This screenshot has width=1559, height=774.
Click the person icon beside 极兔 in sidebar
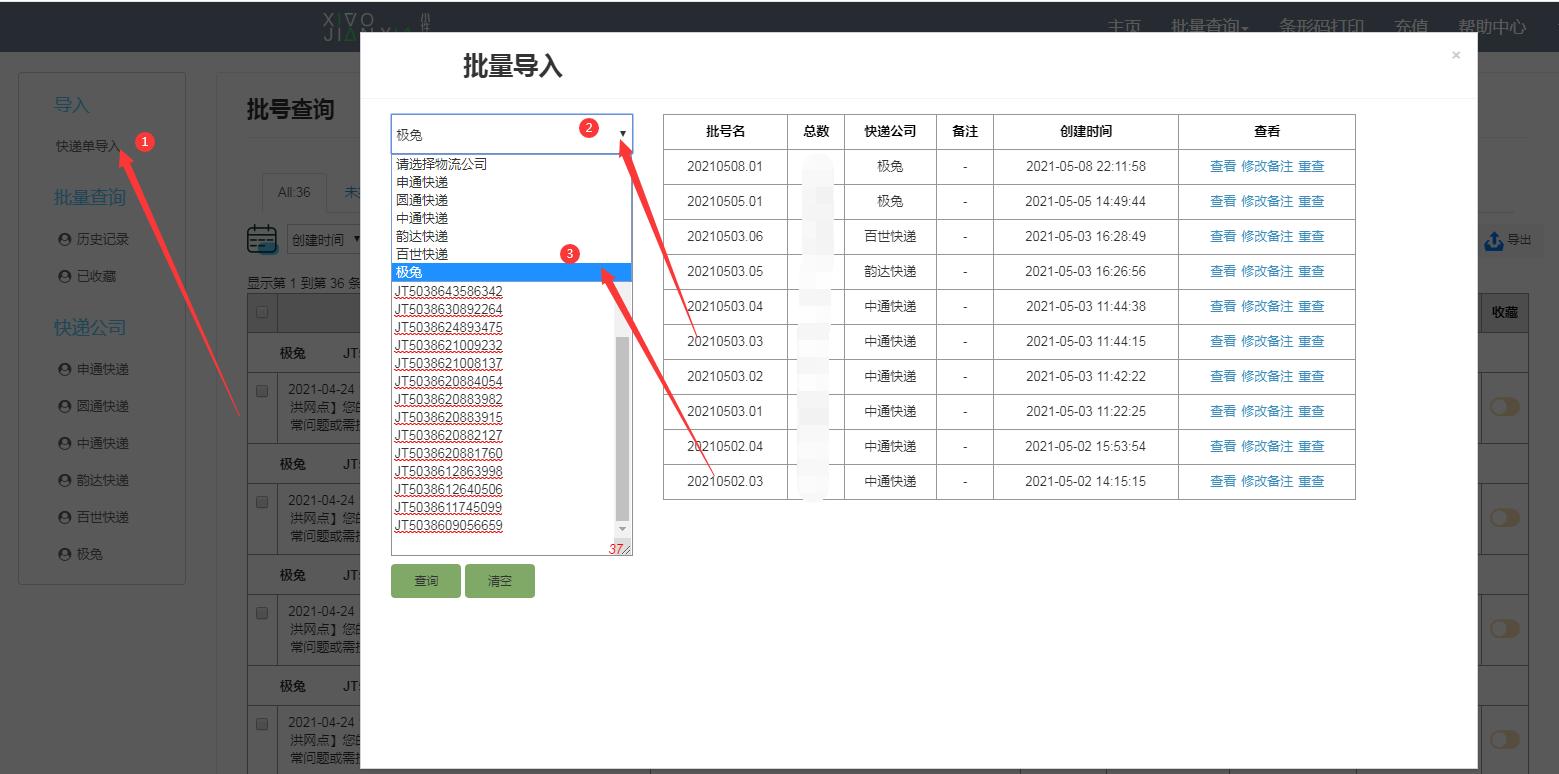[63, 553]
